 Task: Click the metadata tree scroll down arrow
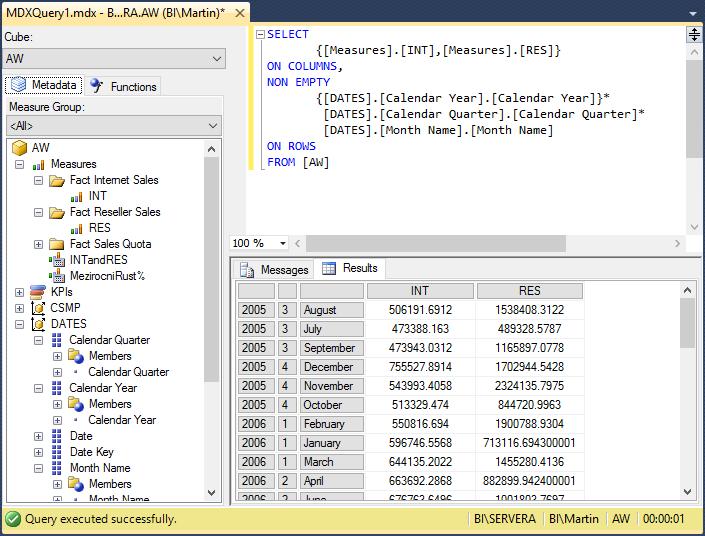click(x=211, y=492)
